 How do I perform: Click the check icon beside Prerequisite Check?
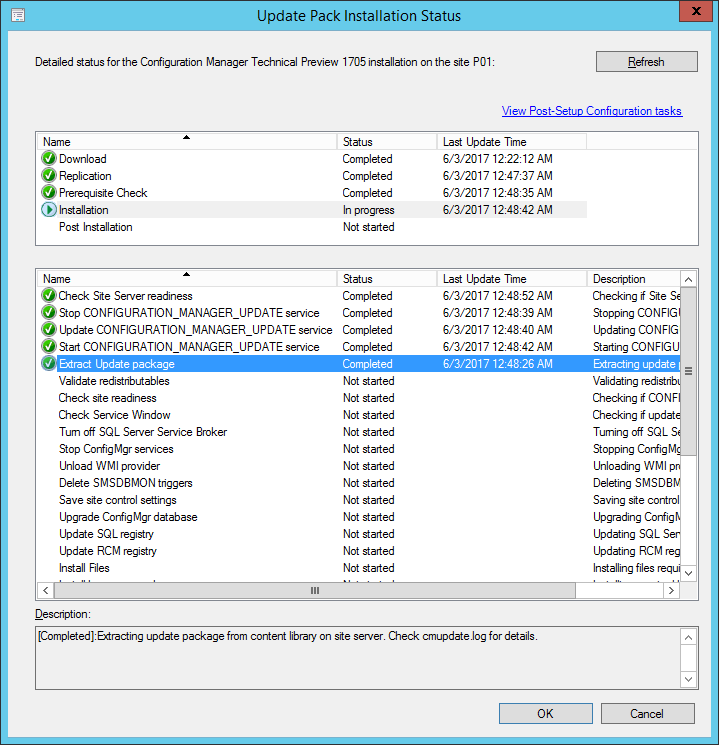pos(48,193)
